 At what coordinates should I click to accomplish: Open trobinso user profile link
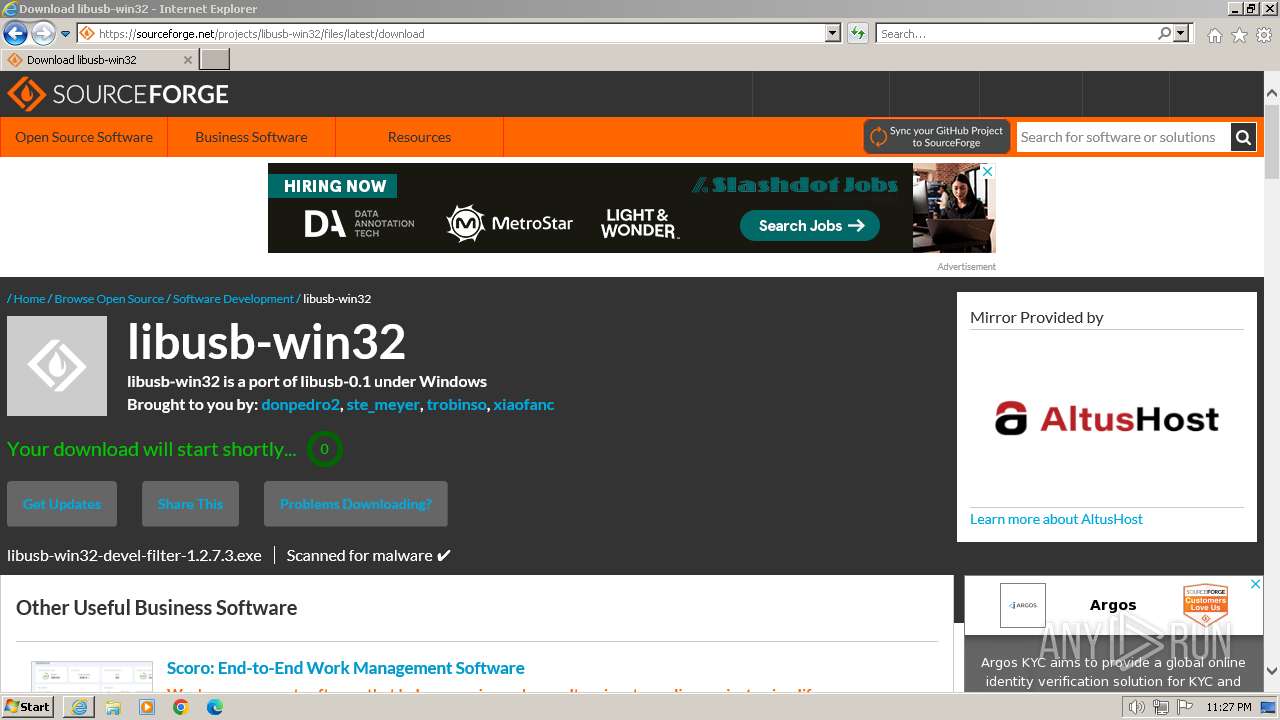coord(456,405)
